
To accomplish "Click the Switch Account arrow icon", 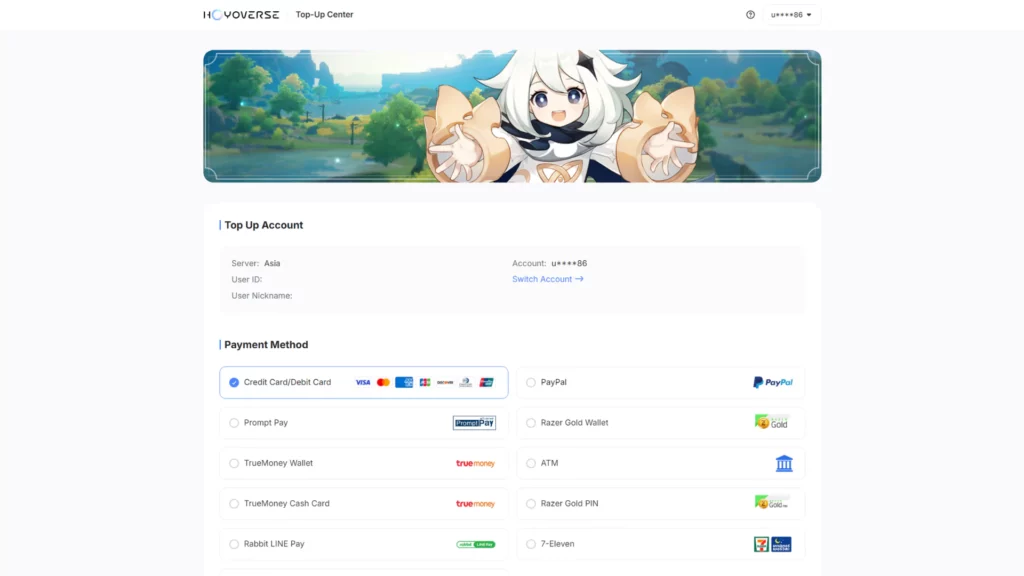I will click(579, 279).
